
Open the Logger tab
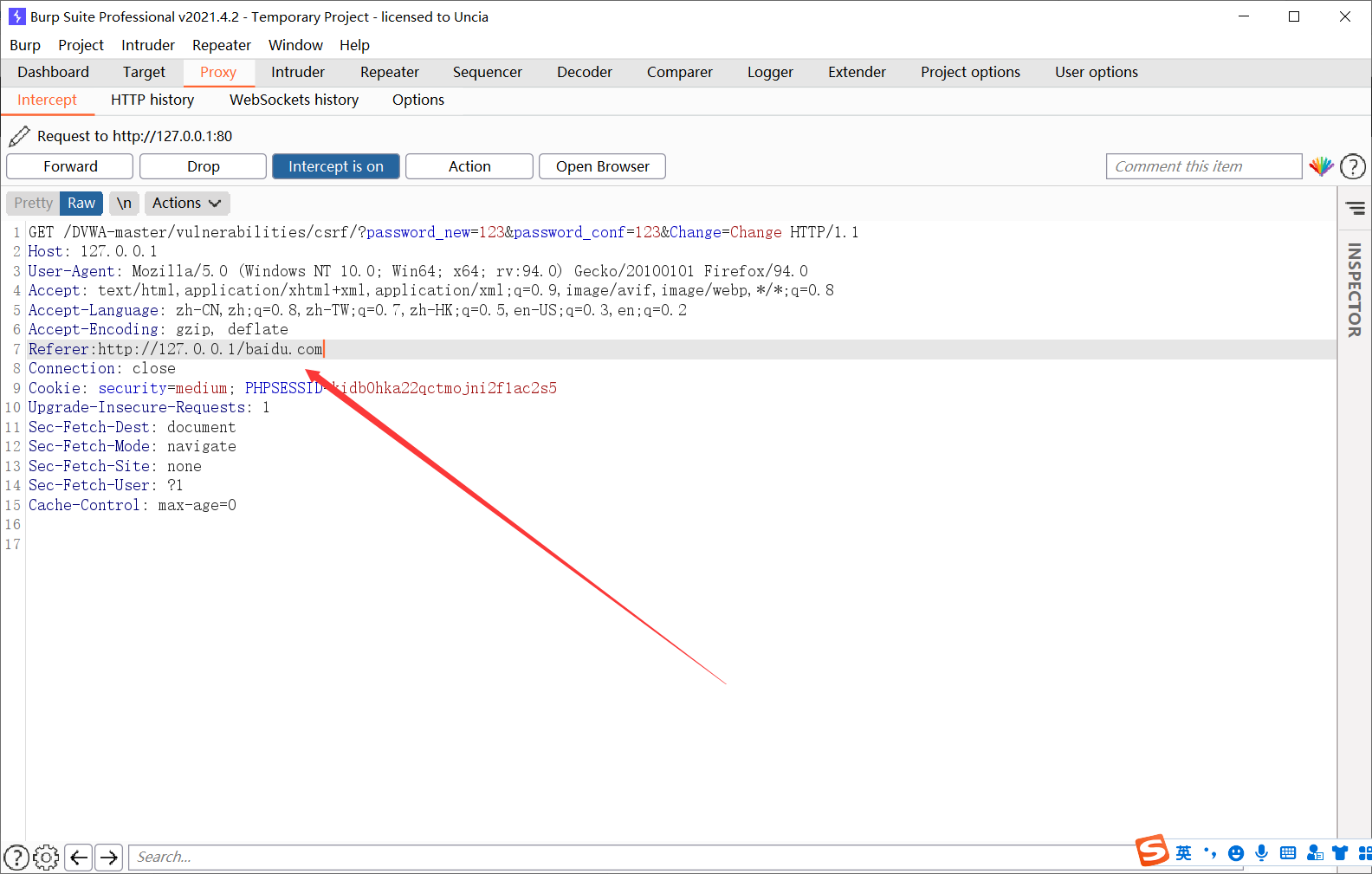770,72
